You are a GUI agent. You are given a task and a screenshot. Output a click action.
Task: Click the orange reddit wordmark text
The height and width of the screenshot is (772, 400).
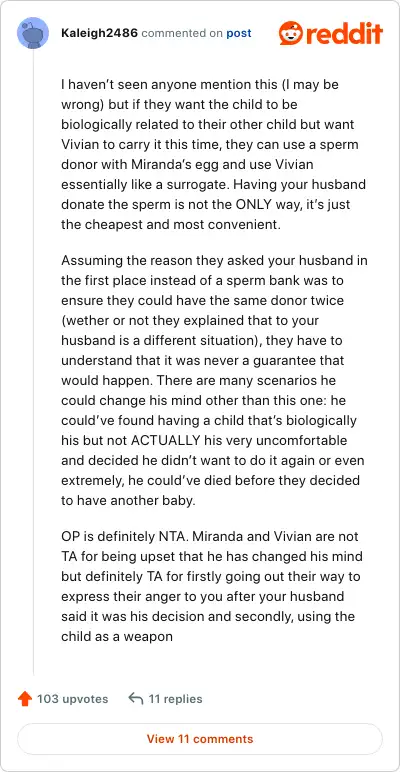pos(345,33)
